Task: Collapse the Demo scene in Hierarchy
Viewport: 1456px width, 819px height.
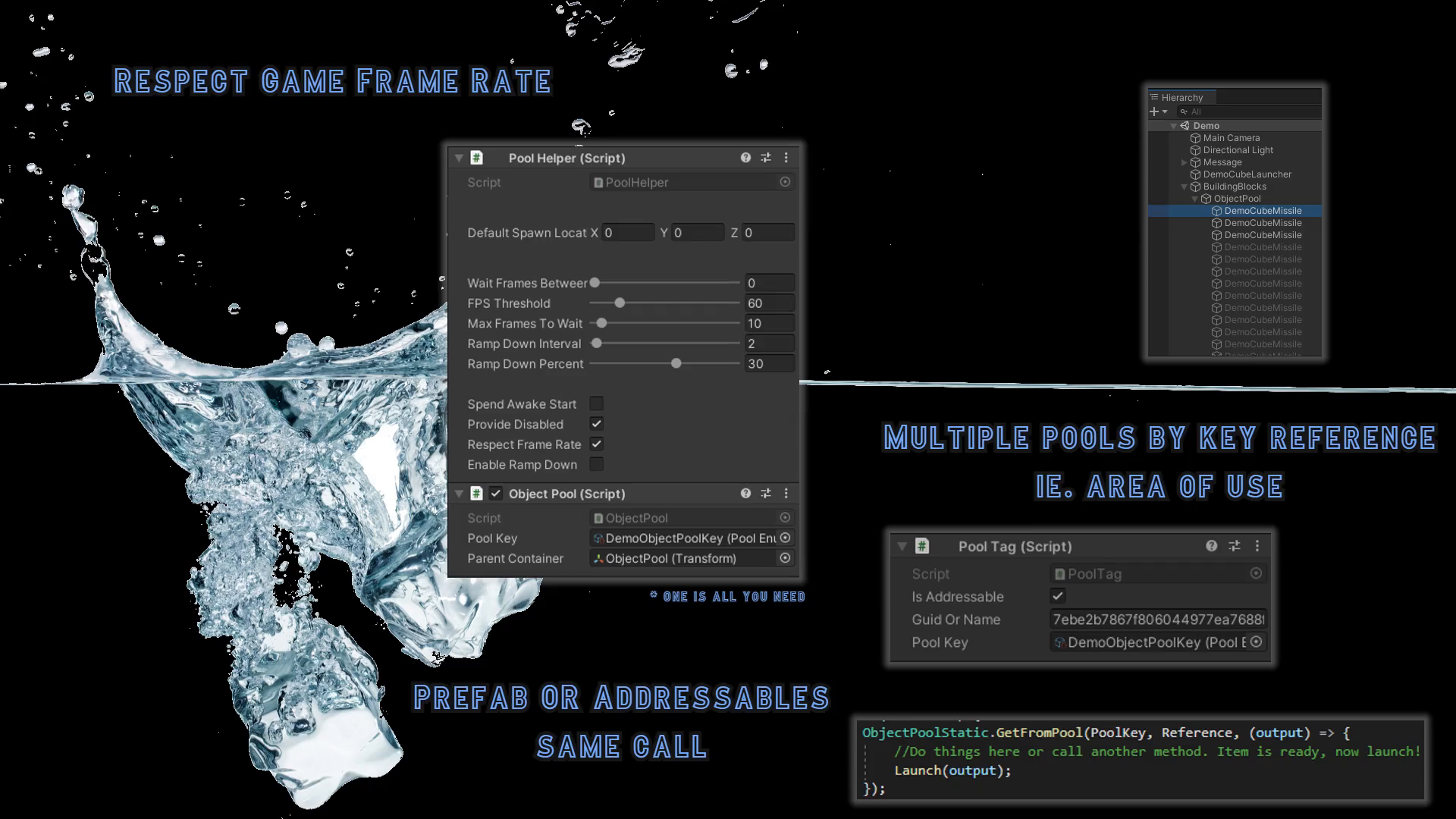Action: [1173, 126]
